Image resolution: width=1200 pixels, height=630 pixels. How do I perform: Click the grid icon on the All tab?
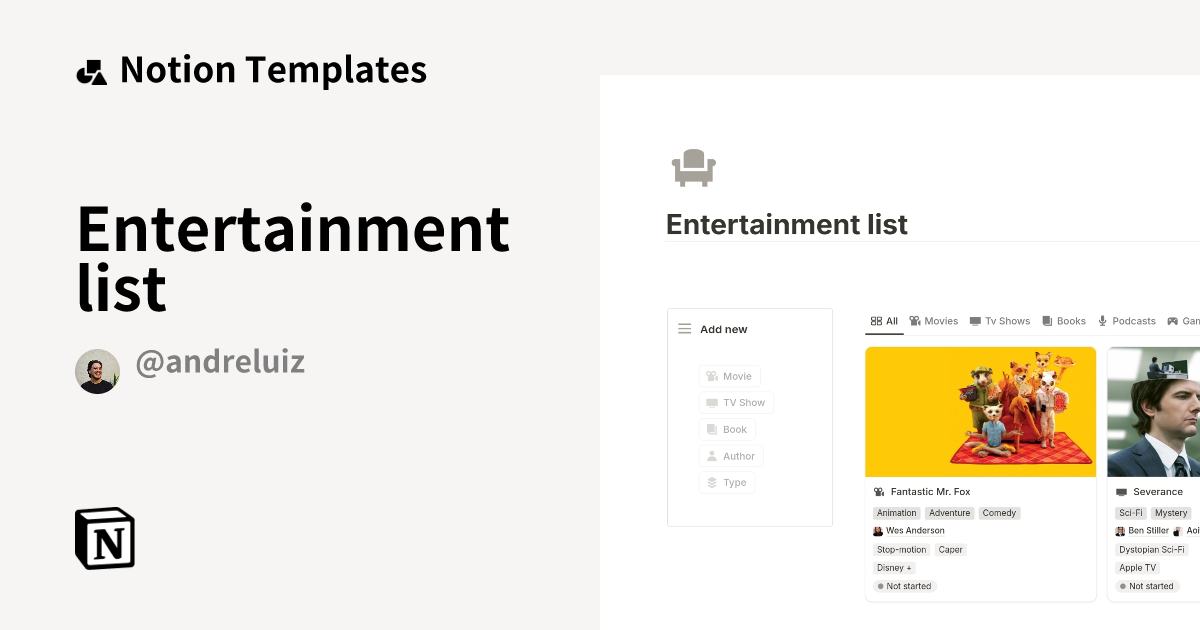click(x=874, y=321)
